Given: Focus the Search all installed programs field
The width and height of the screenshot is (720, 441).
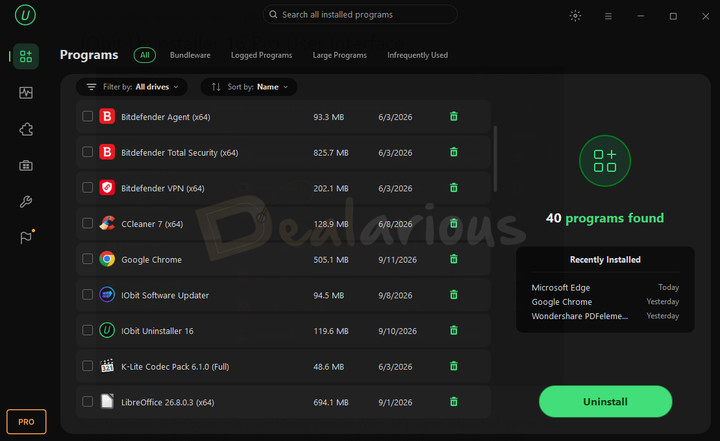Looking at the screenshot, I should coord(360,15).
